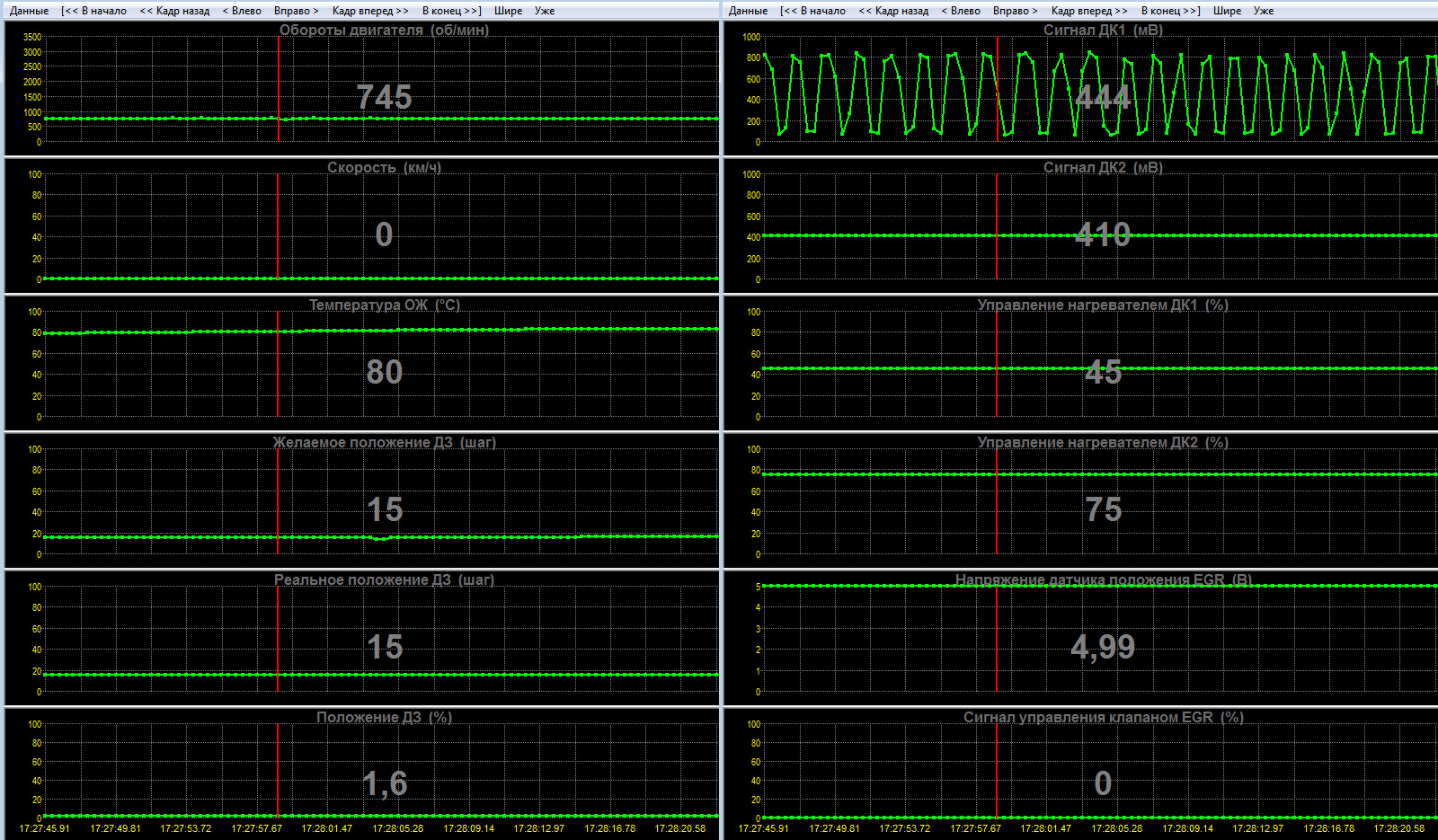Click 'Кадр назад' above the Обороты двигателя chart
The height and width of the screenshot is (840, 1438).
pos(174,11)
